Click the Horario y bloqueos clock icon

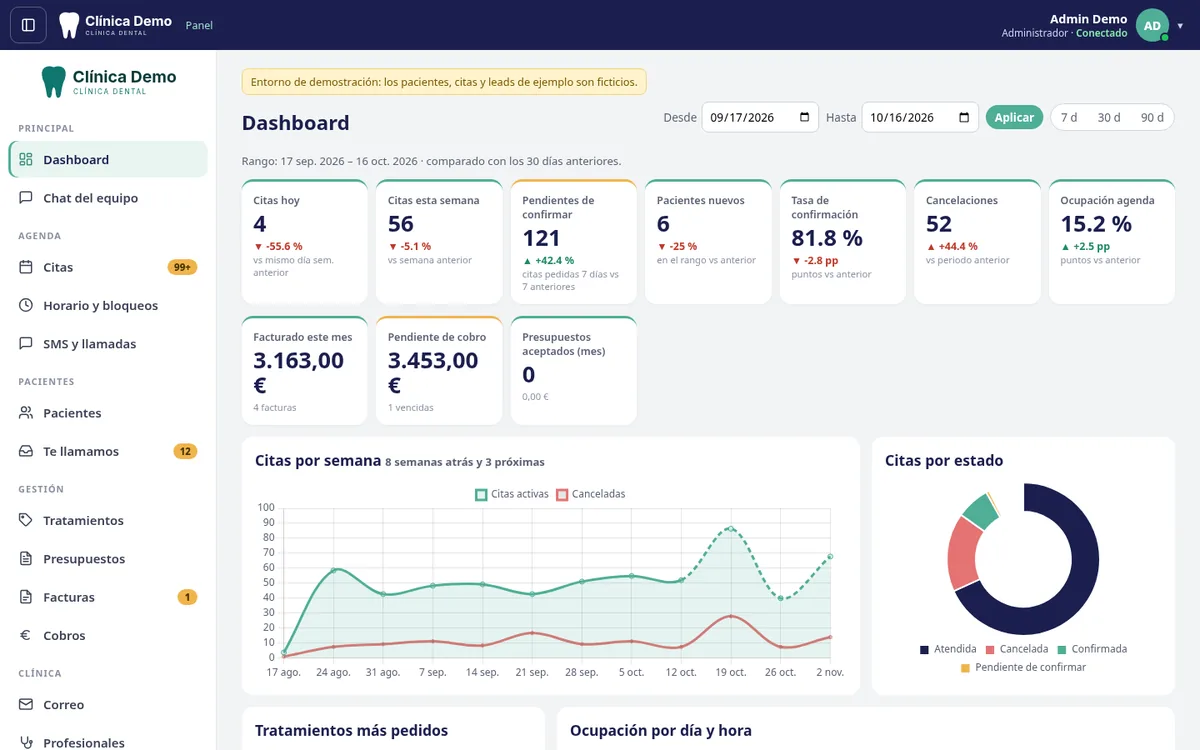point(26,305)
